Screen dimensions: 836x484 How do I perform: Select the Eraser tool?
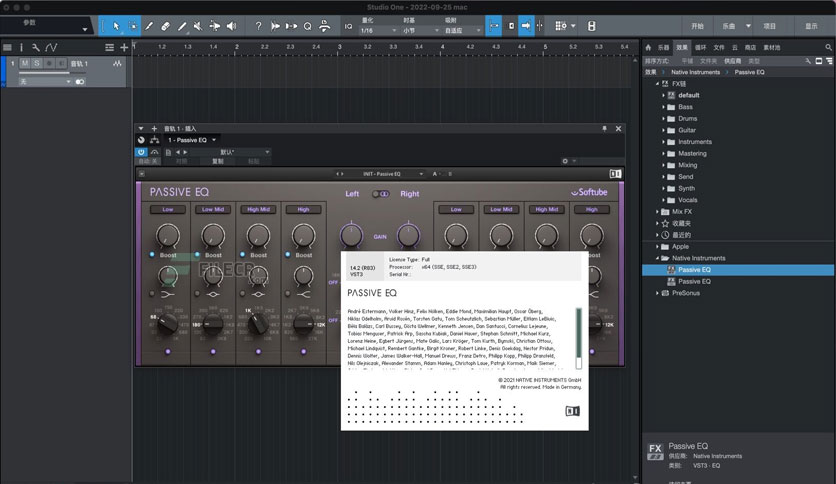pyautogui.click(x=165, y=26)
